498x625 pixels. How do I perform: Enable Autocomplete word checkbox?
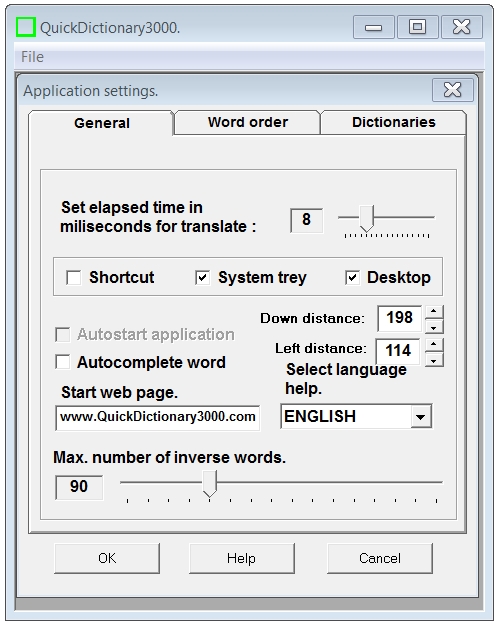point(63,362)
